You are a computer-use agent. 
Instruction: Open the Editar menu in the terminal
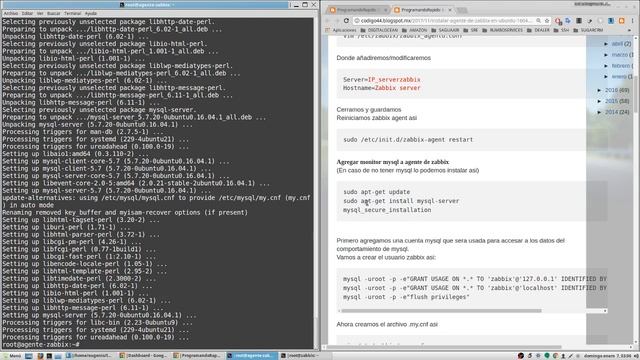pyautogui.click(x=27, y=13)
